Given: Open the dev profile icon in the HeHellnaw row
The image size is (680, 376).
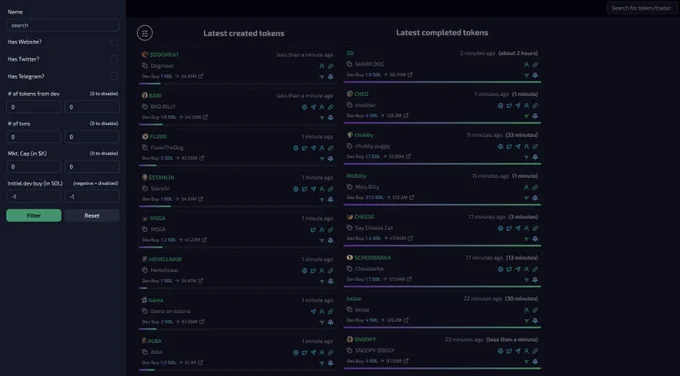Looking at the screenshot, I should 322,271.
